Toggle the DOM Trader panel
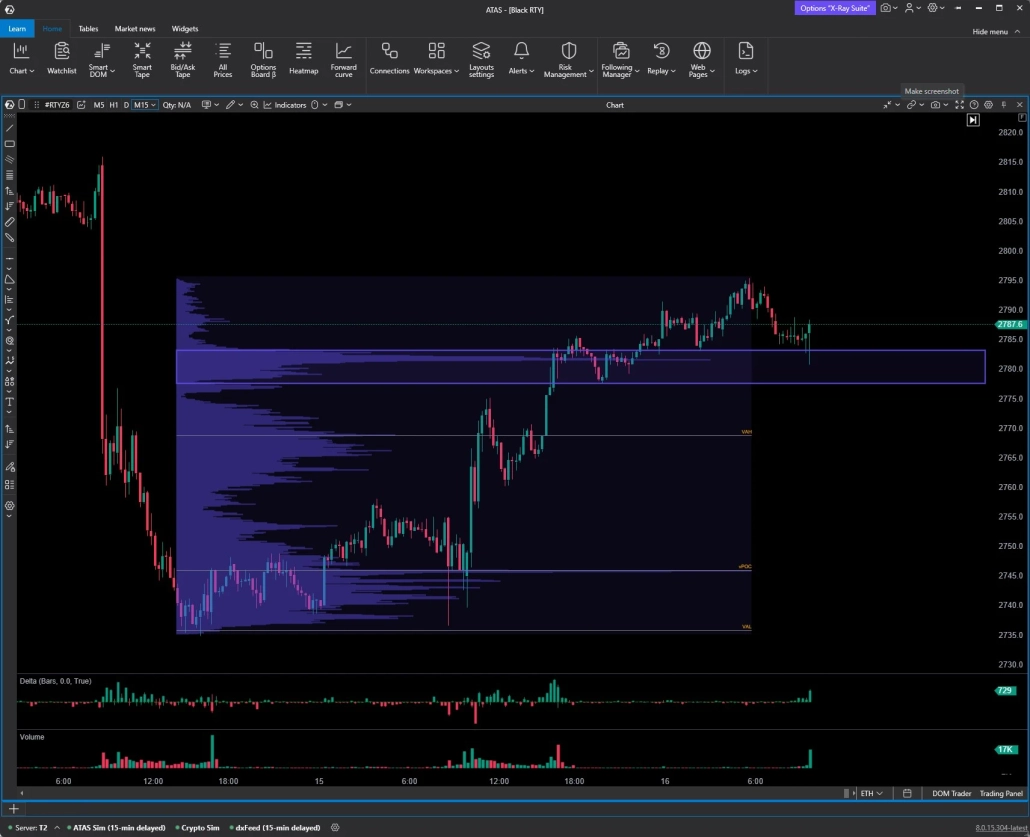Image resolution: width=1030 pixels, height=837 pixels. (x=951, y=794)
